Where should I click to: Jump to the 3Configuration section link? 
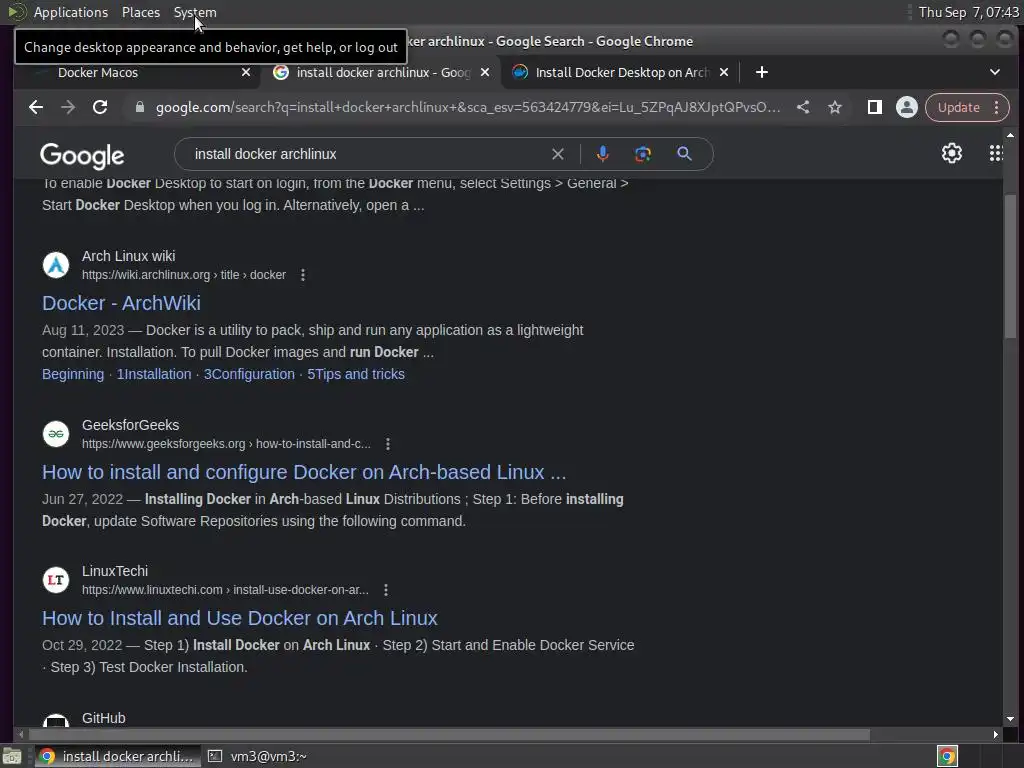249,374
